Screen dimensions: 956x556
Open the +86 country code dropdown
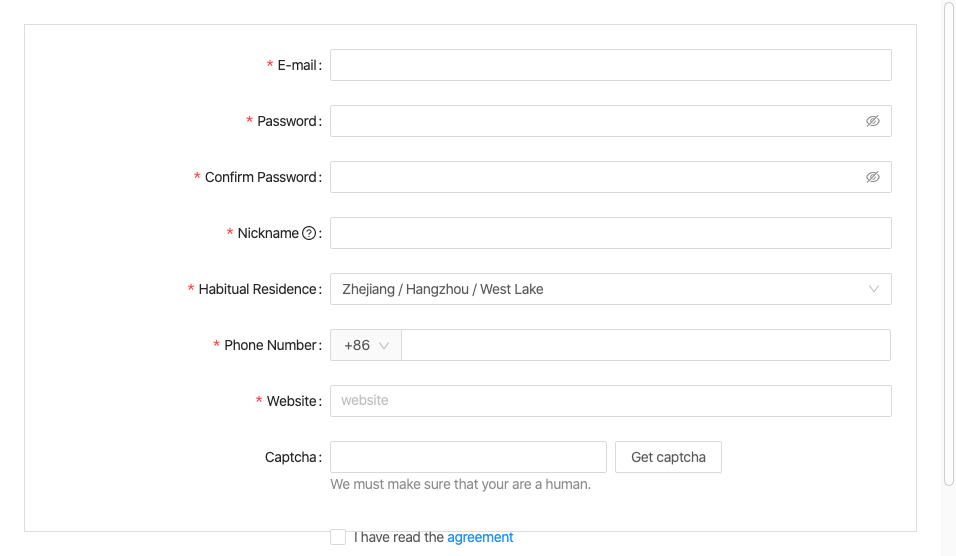366,345
